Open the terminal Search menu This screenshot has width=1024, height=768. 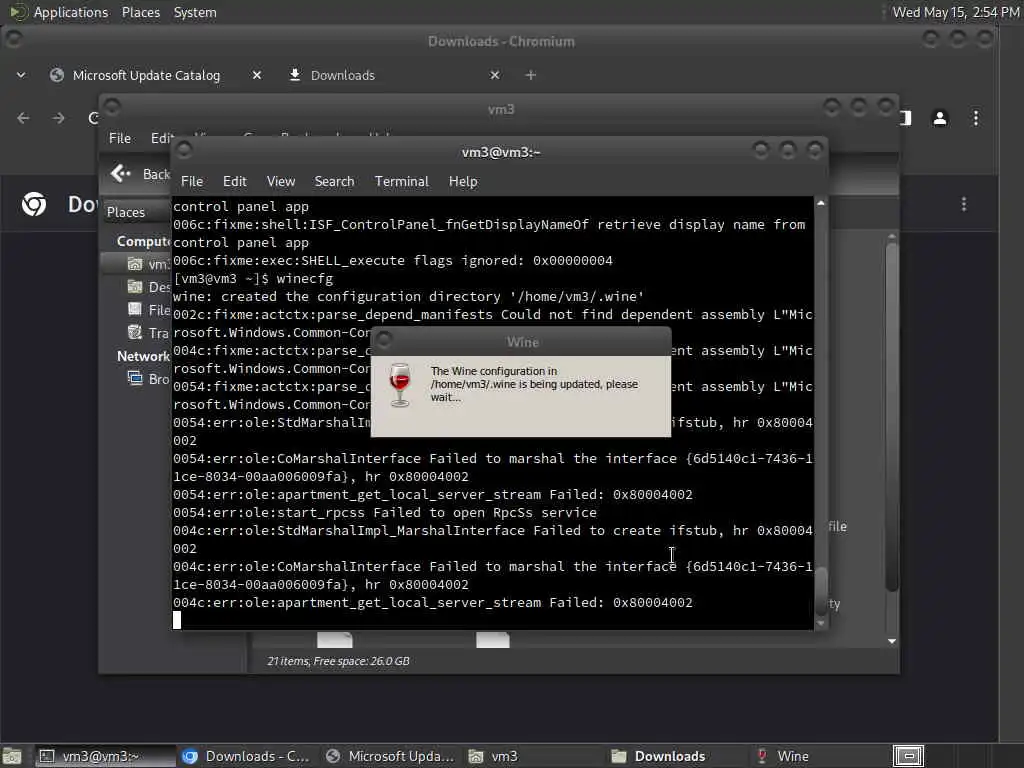(x=334, y=182)
